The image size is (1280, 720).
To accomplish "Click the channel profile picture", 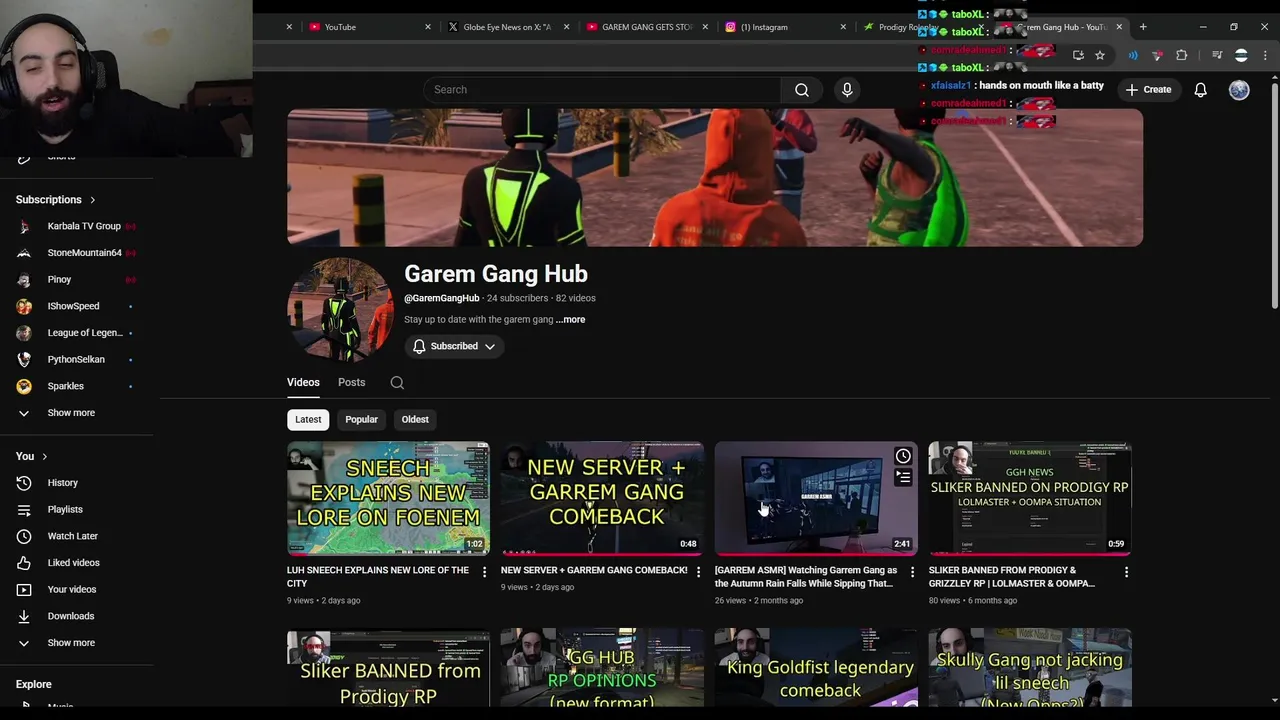I will (340, 310).
